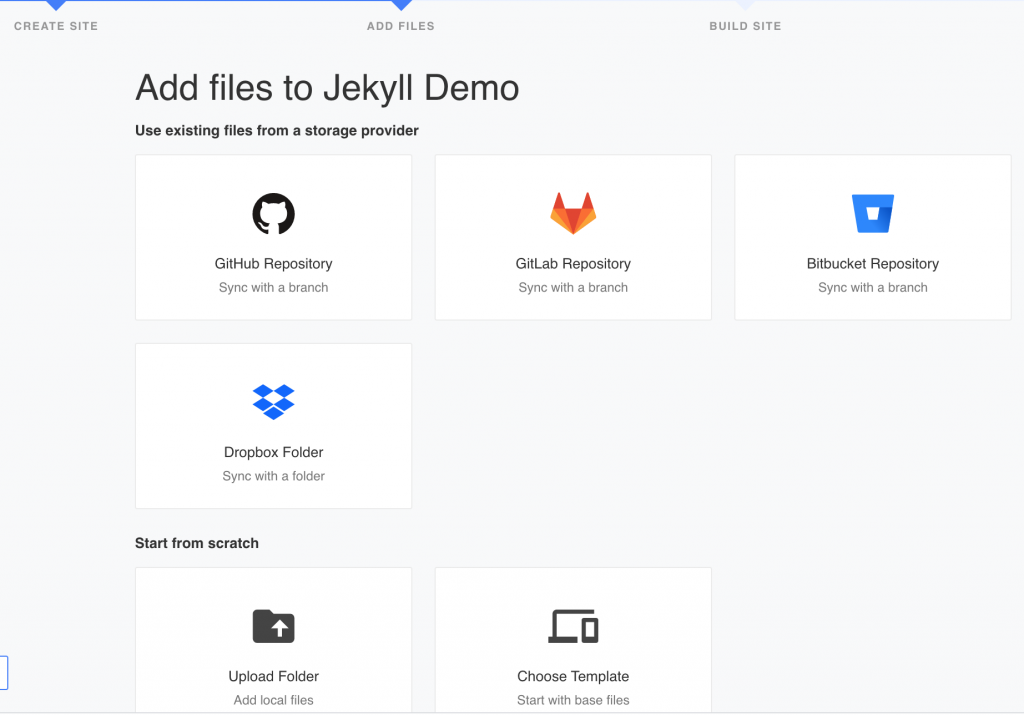The height and width of the screenshot is (715, 1024).
Task: Choose the GitLab Repository title text
Action: (573, 264)
